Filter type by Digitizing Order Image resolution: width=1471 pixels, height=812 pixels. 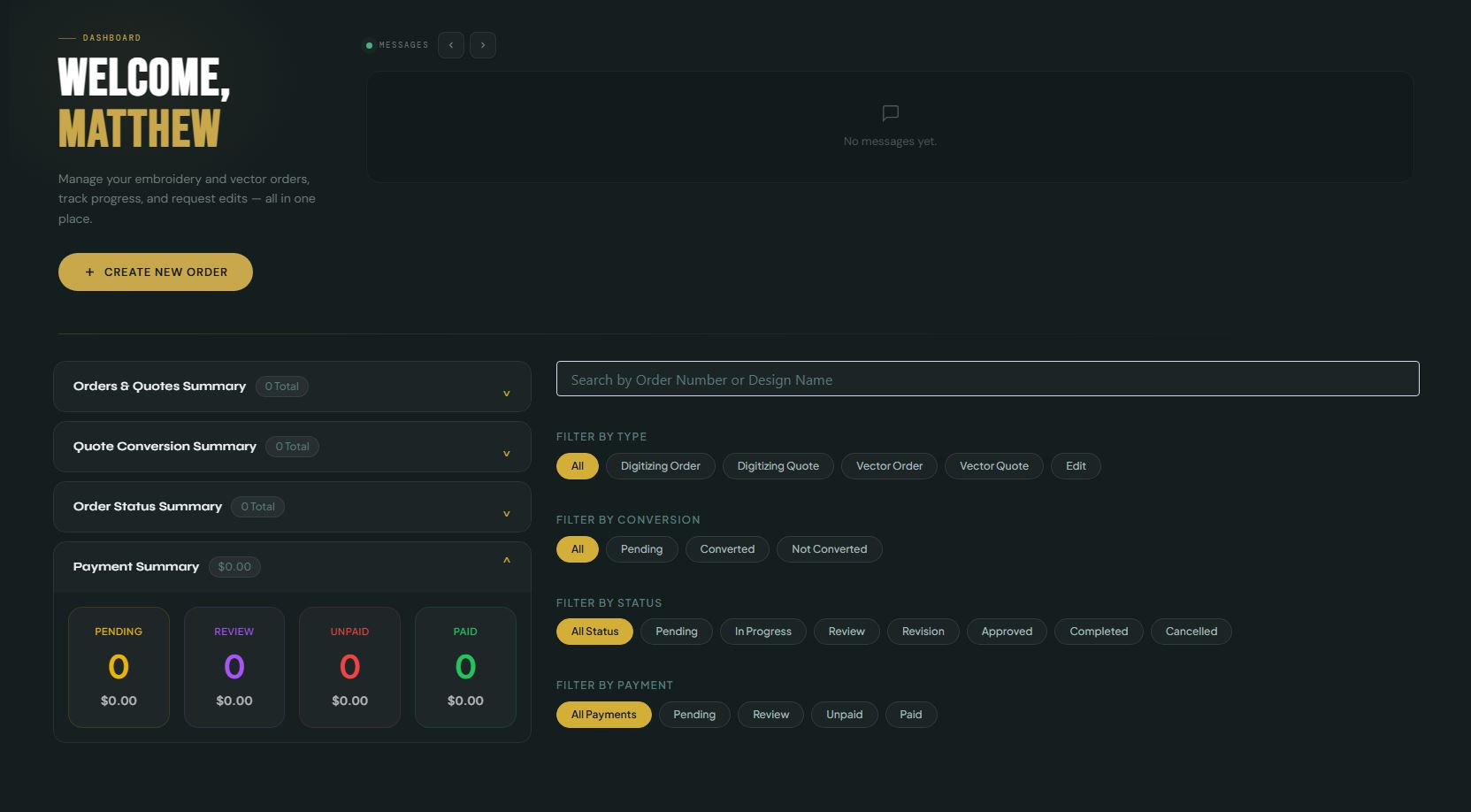coord(660,466)
